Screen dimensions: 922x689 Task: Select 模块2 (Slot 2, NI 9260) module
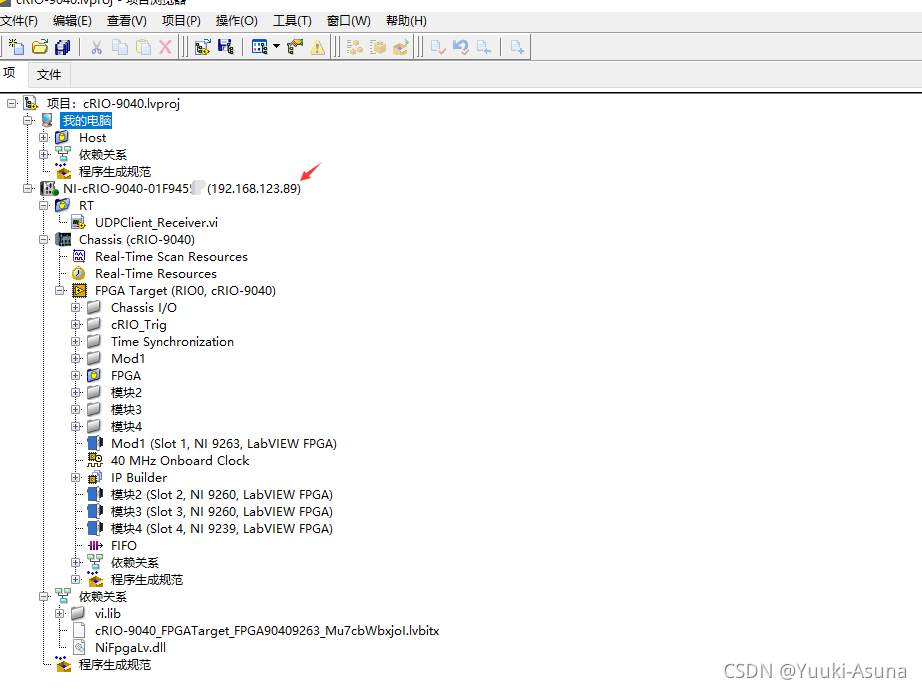click(222, 495)
